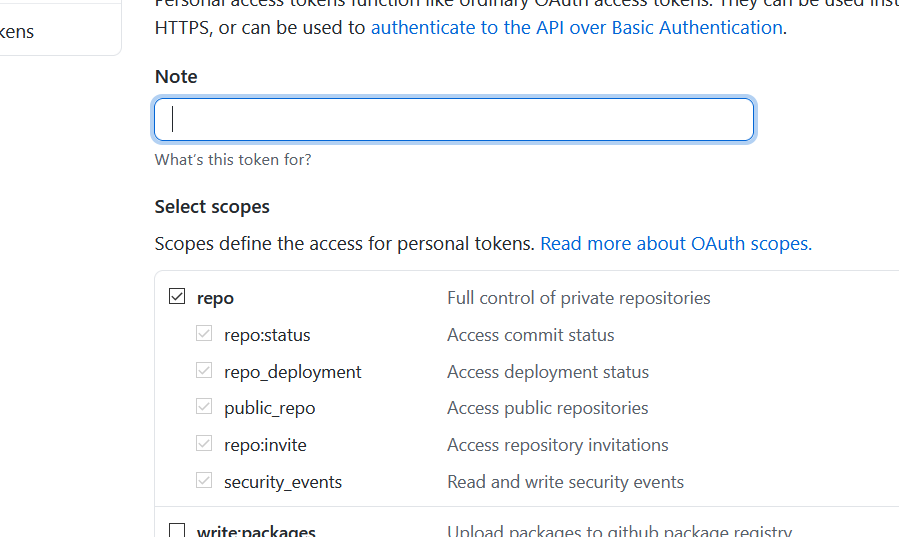Open the Basic Authentication API link
The width and height of the screenshot is (899, 537).
pyautogui.click(x=576, y=28)
